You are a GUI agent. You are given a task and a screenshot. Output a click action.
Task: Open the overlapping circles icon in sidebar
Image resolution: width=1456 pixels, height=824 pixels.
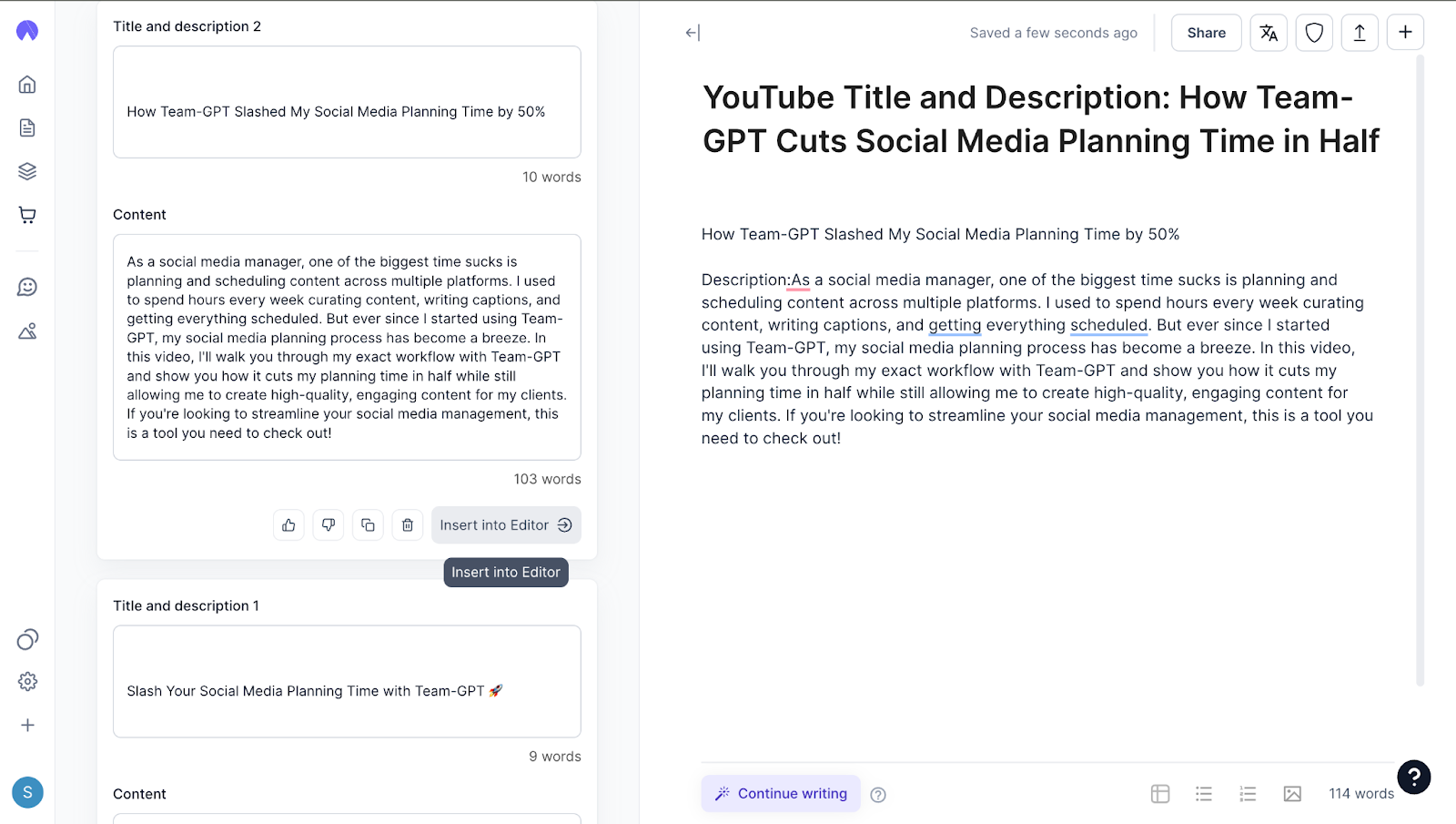27,639
